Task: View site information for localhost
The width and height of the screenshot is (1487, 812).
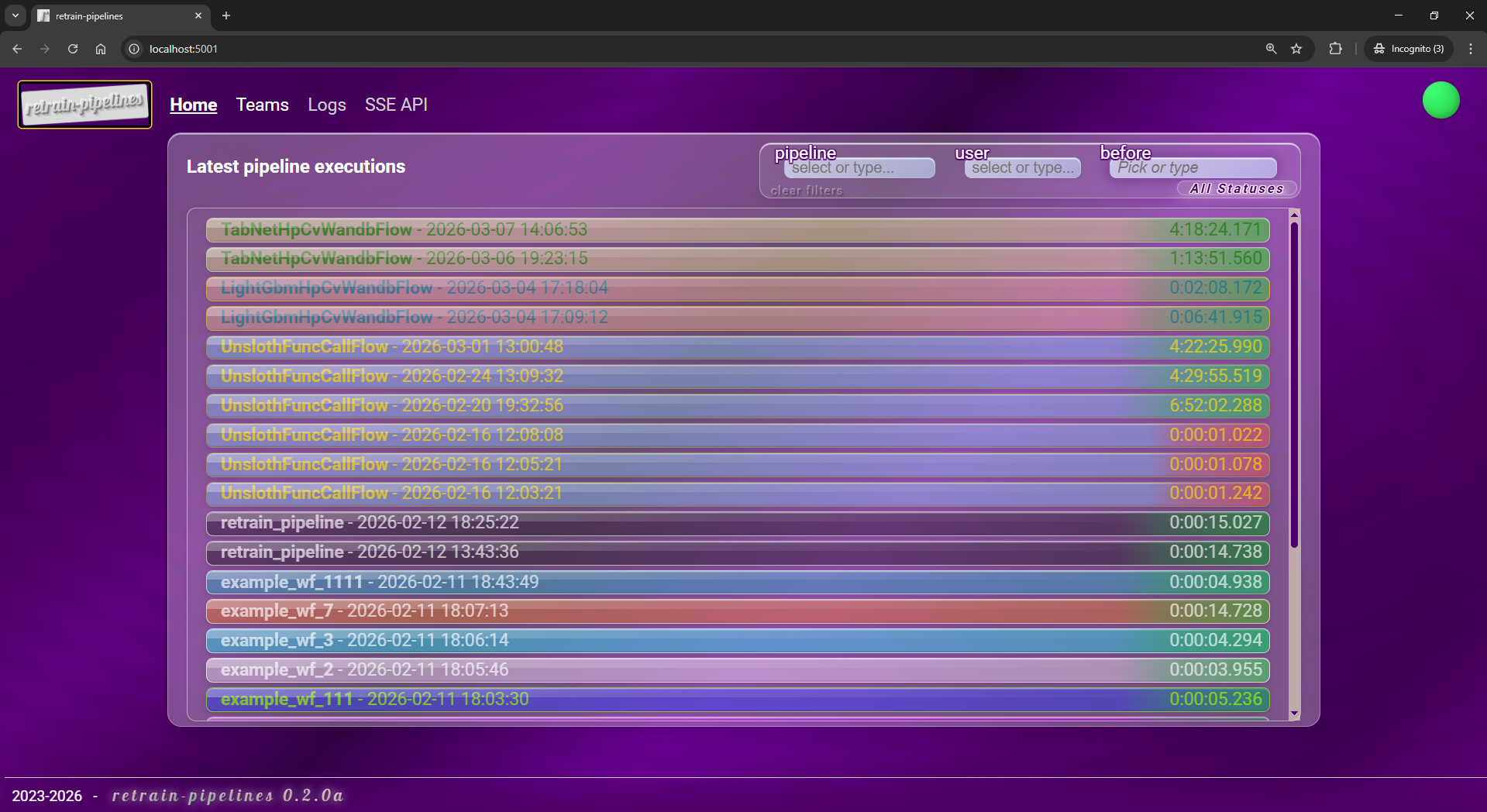Action: pos(134,49)
